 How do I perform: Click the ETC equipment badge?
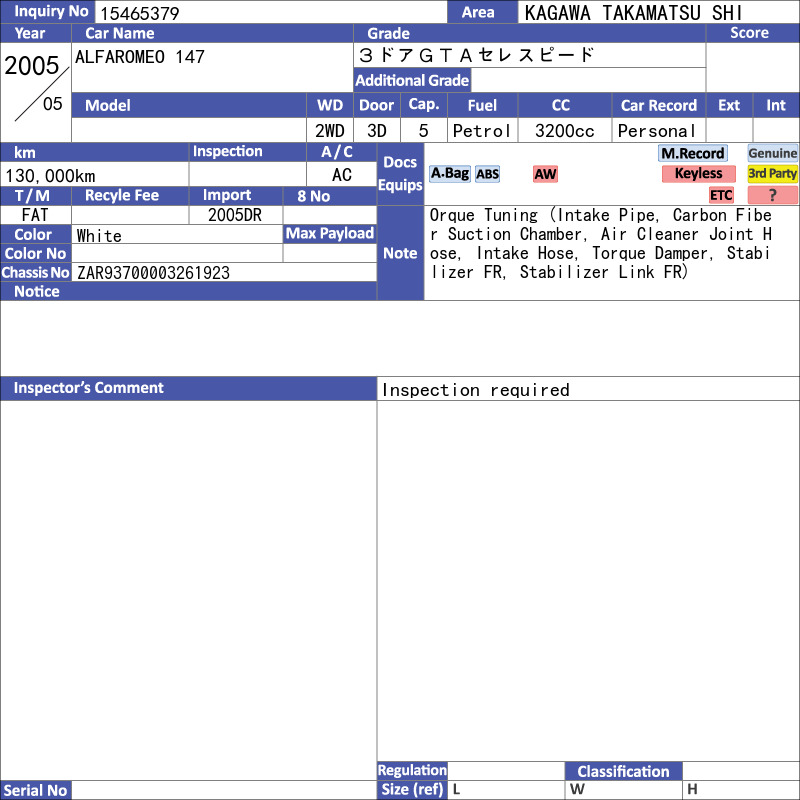click(x=721, y=195)
